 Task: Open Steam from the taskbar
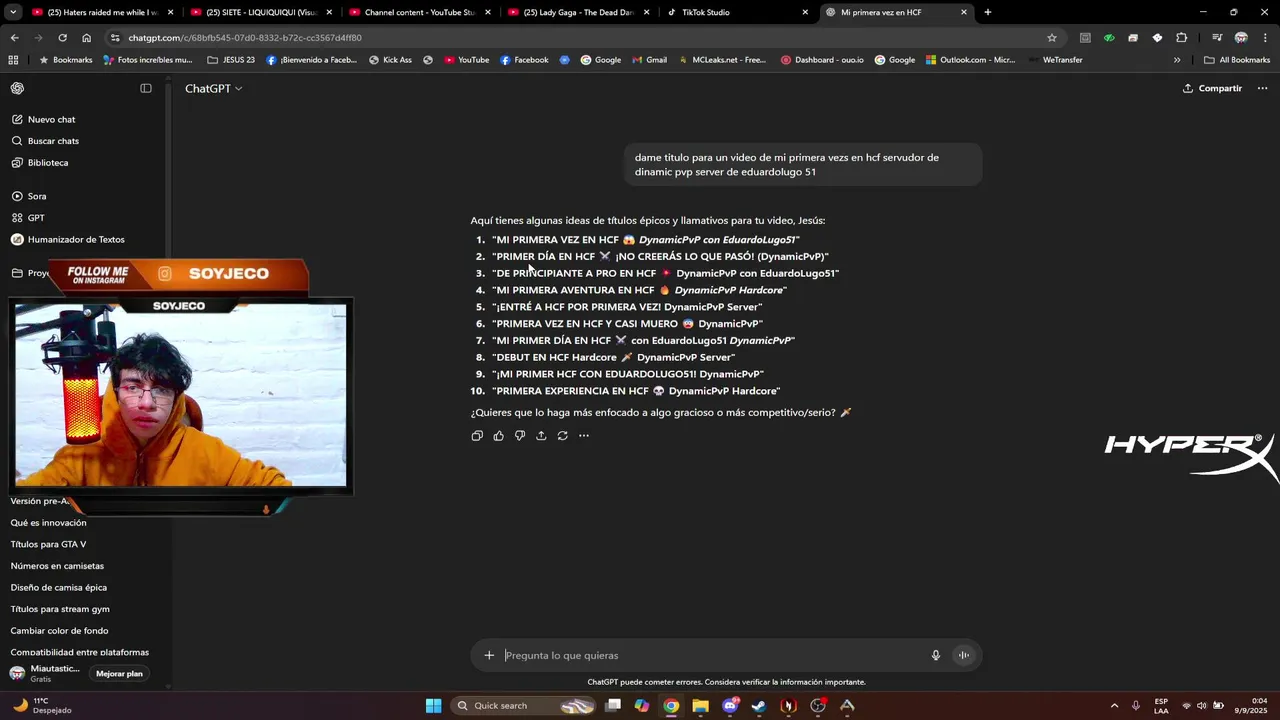(759, 706)
